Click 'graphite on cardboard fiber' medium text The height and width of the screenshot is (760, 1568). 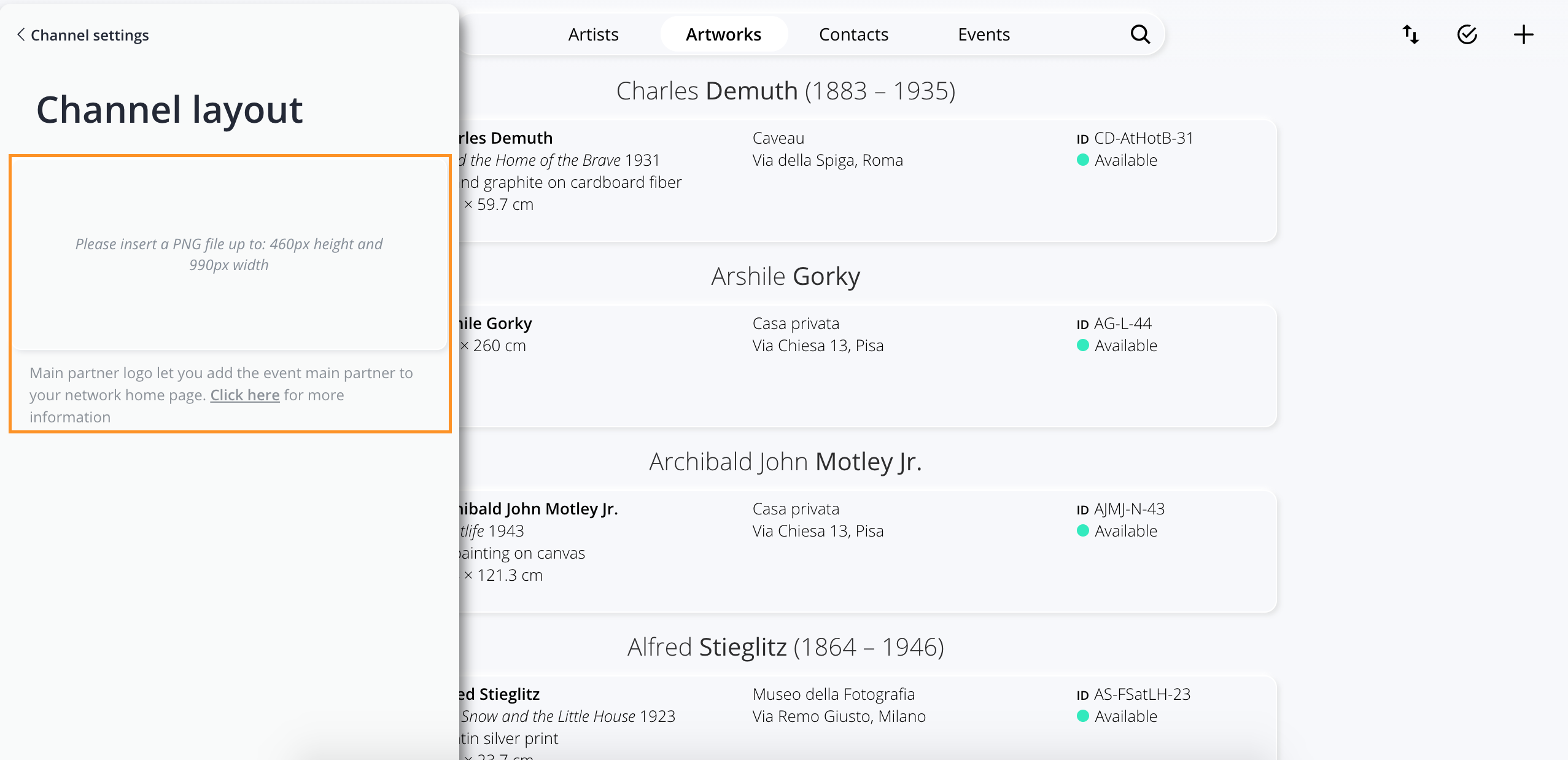pos(583,182)
